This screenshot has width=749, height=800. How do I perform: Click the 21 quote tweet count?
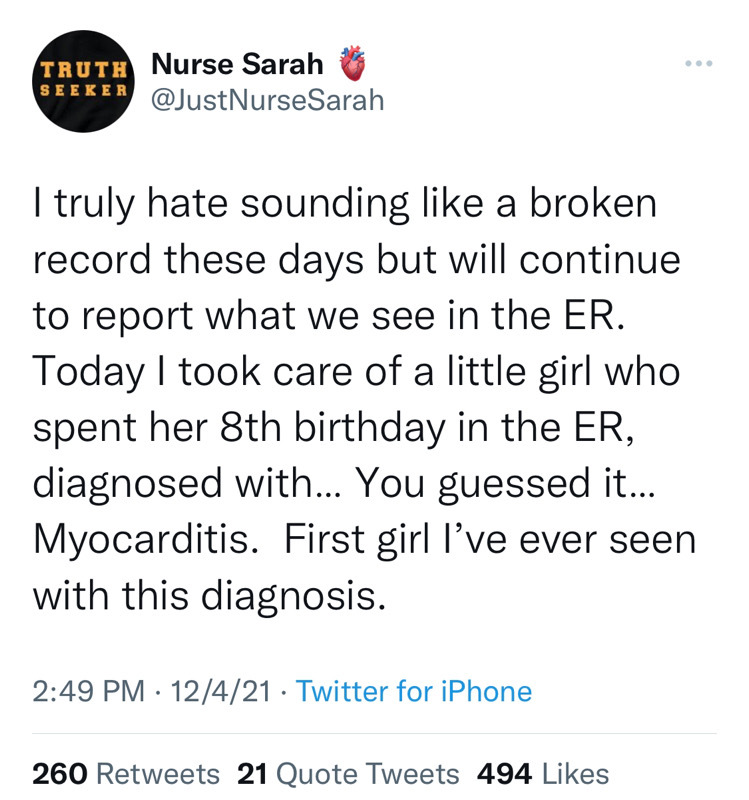(x=253, y=773)
